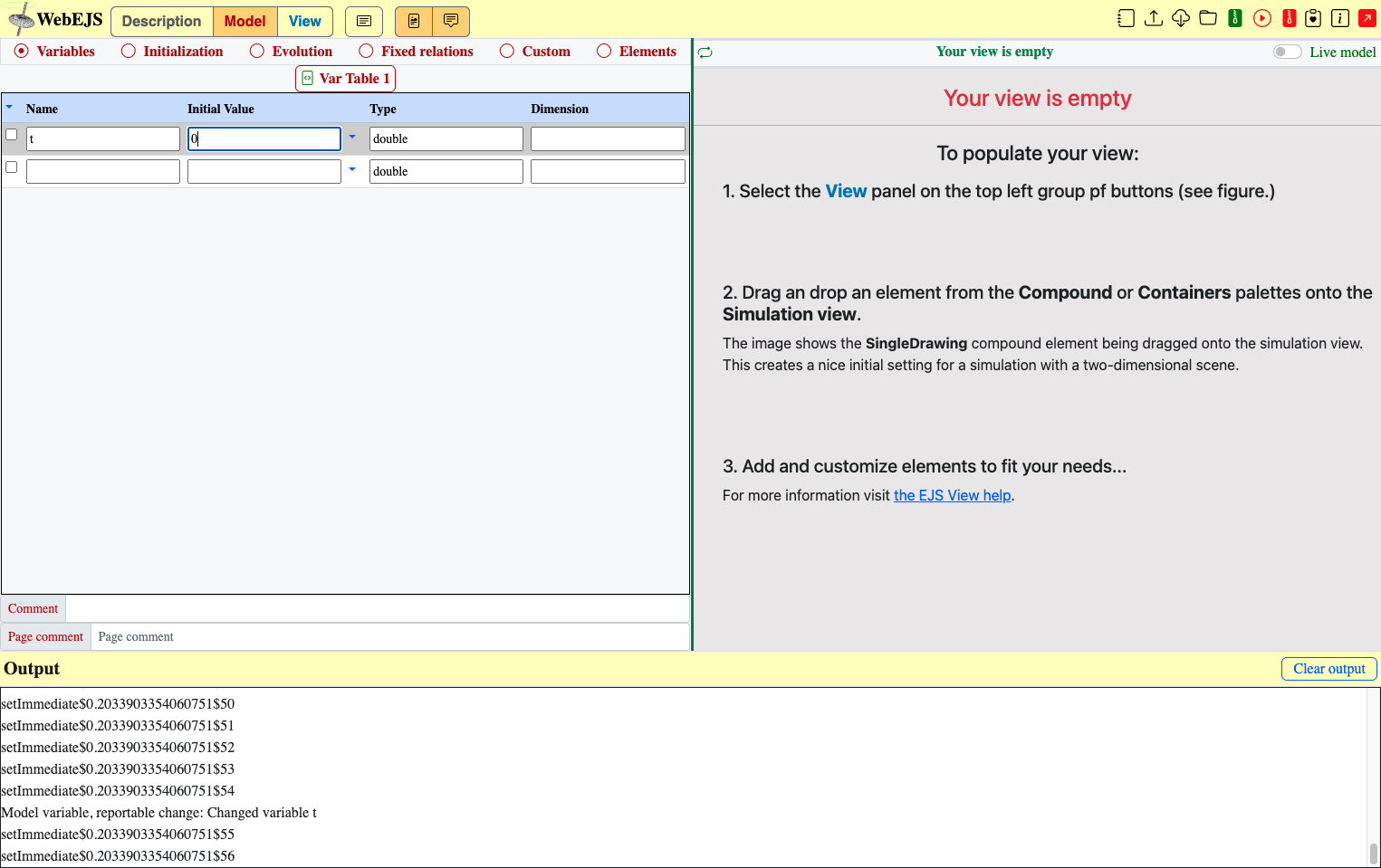Click the upload arrow icon
Image resolution: width=1381 pixels, height=868 pixels.
[x=1154, y=18]
